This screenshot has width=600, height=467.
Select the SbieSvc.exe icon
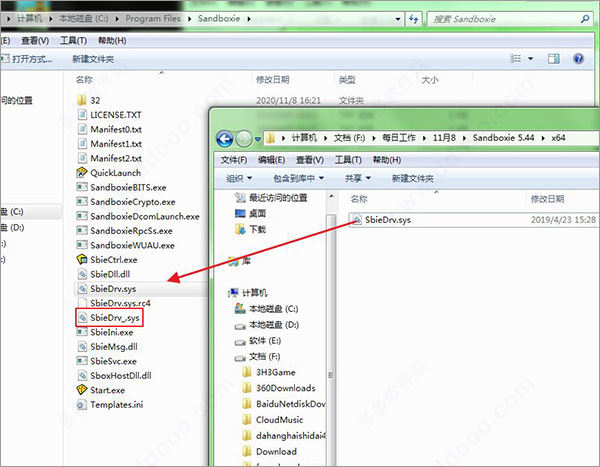coord(82,361)
